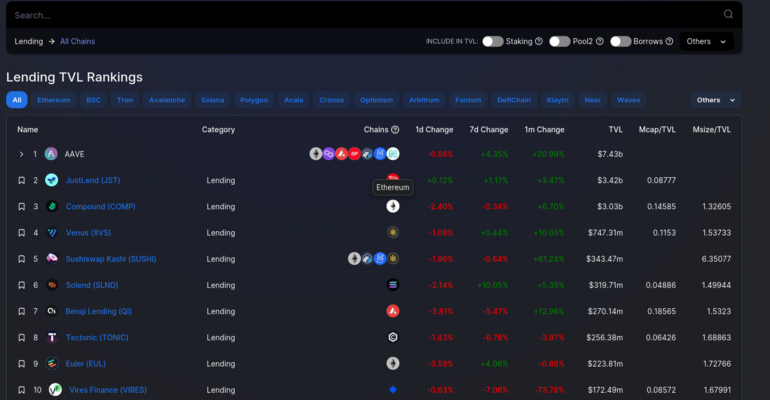
Task: Filter by DefiChain chain
Action: pos(514,100)
